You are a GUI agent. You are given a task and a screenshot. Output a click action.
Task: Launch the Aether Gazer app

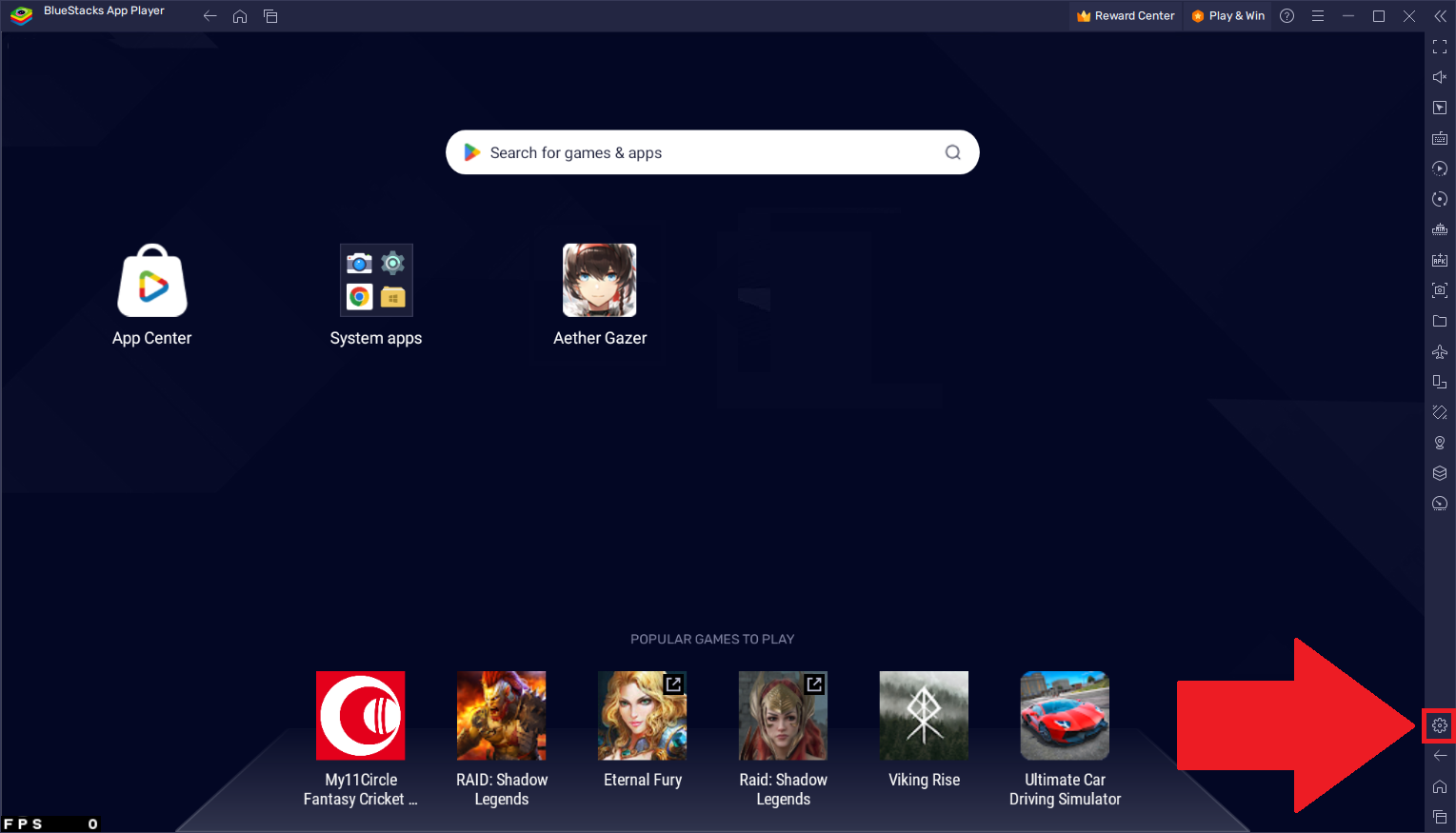[x=599, y=280]
